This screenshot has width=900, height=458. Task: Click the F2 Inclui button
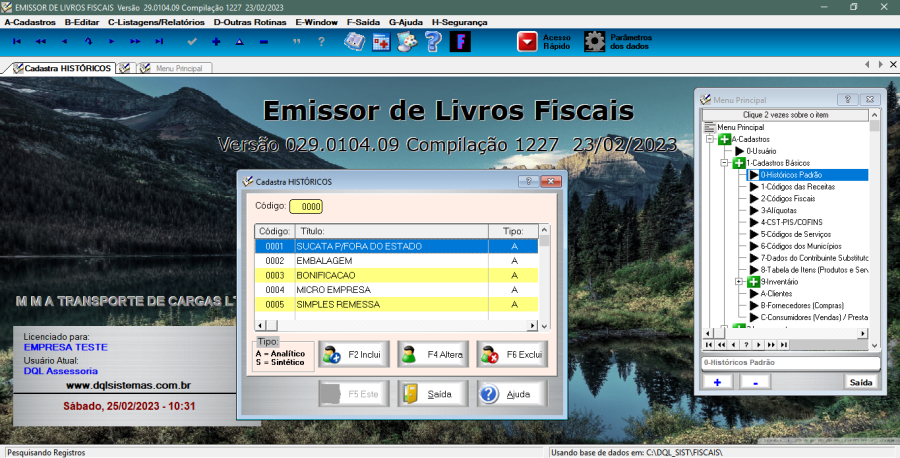[x=354, y=354]
